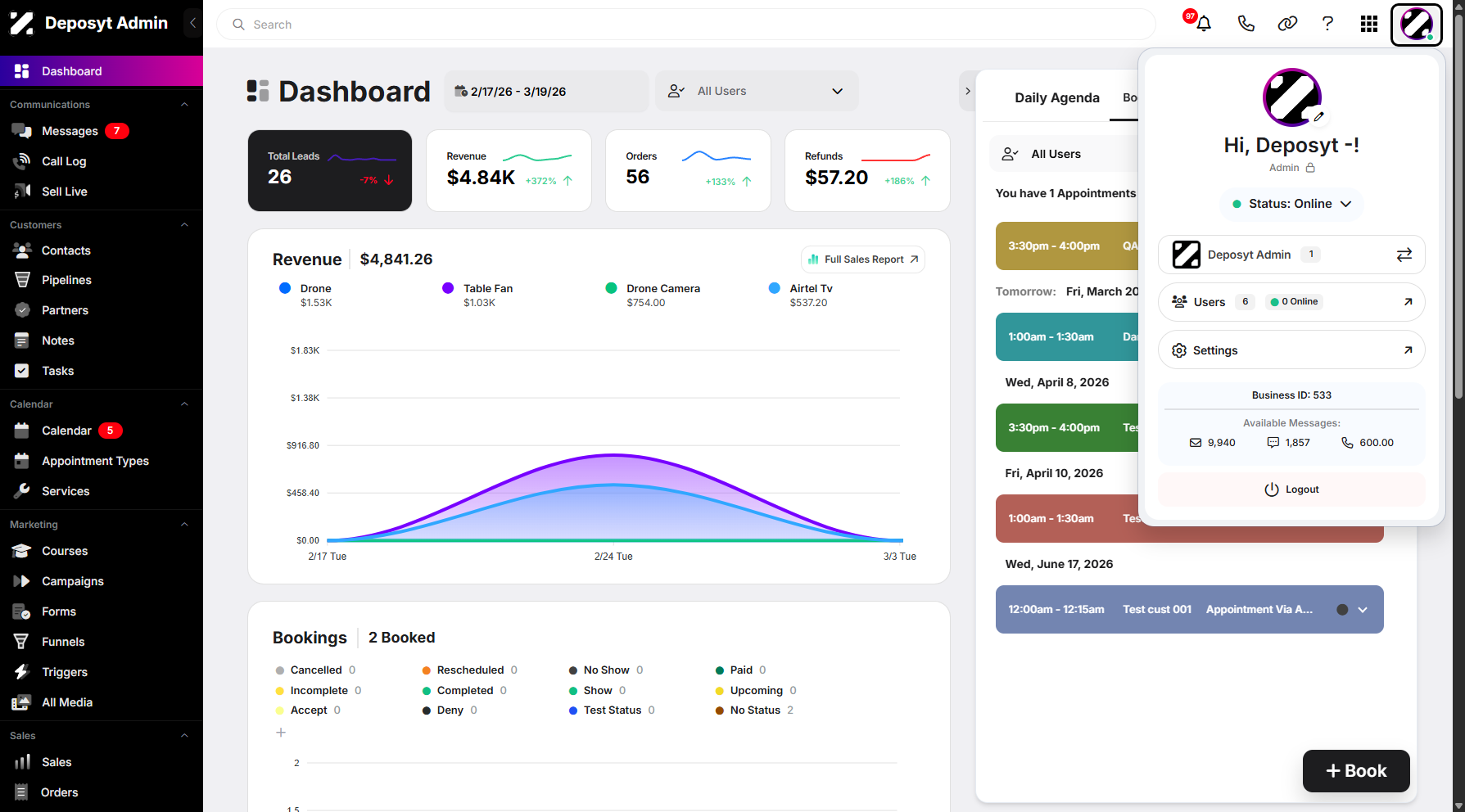Open the All Users dropdown beside date range

757,91
